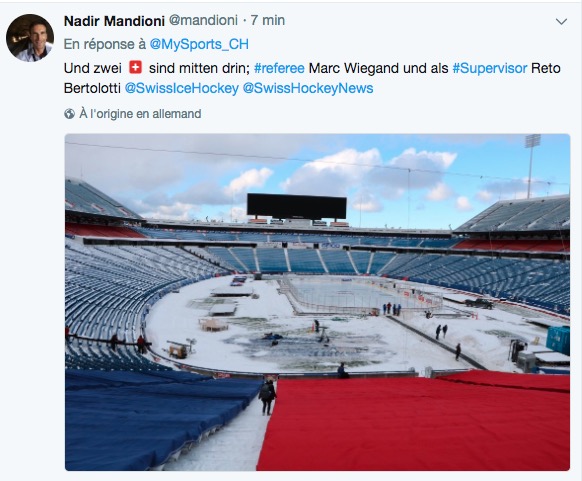Click the tweet text body
The width and height of the screenshot is (582, 481).
pos(312,78)
